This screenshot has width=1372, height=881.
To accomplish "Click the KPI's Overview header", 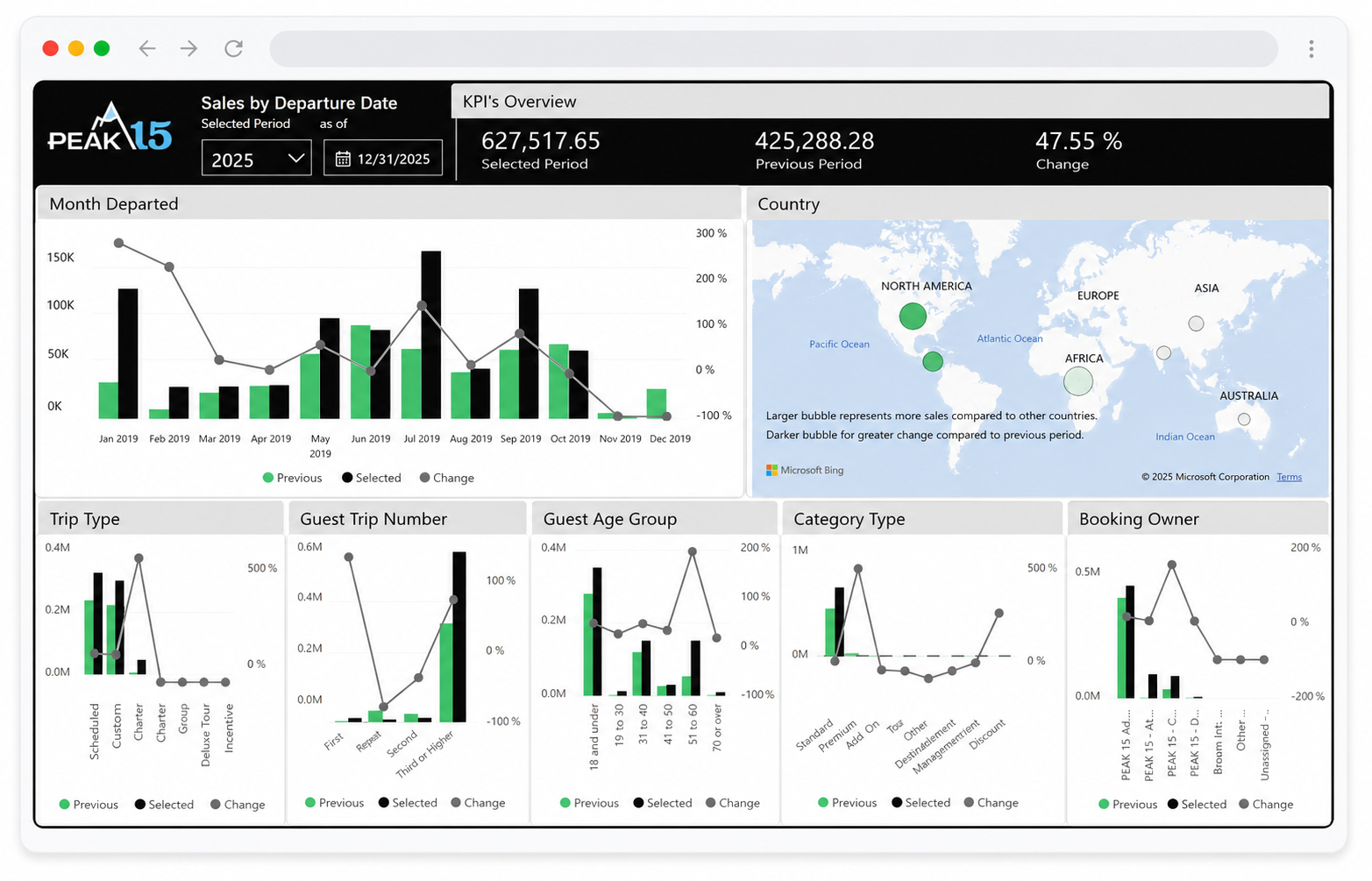I will [x=520, y=102].
